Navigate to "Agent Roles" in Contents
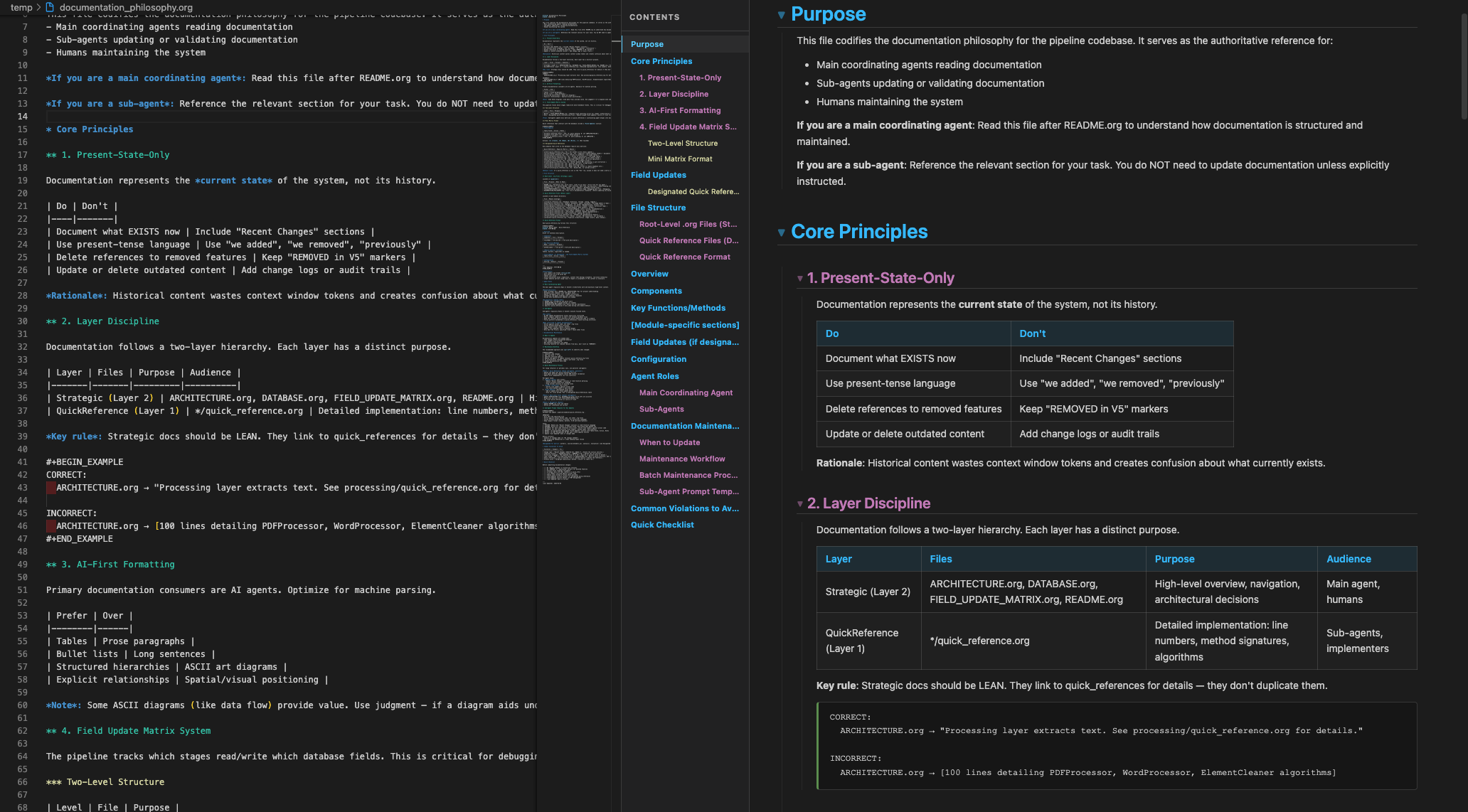1468x812 pixels. 654,376
